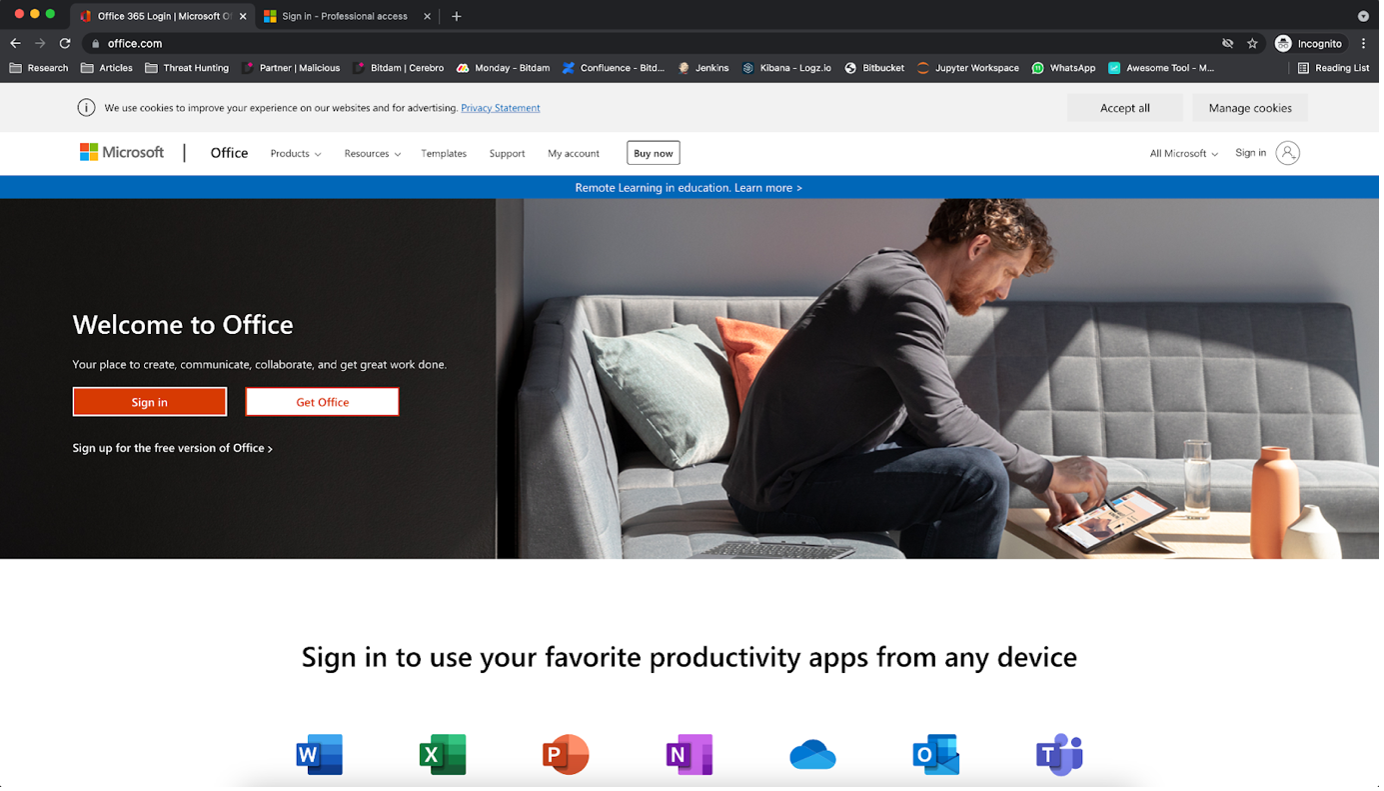Screen dimensions: 1384x791
Task: Open the Excel app icon
Action: (443, 756)
